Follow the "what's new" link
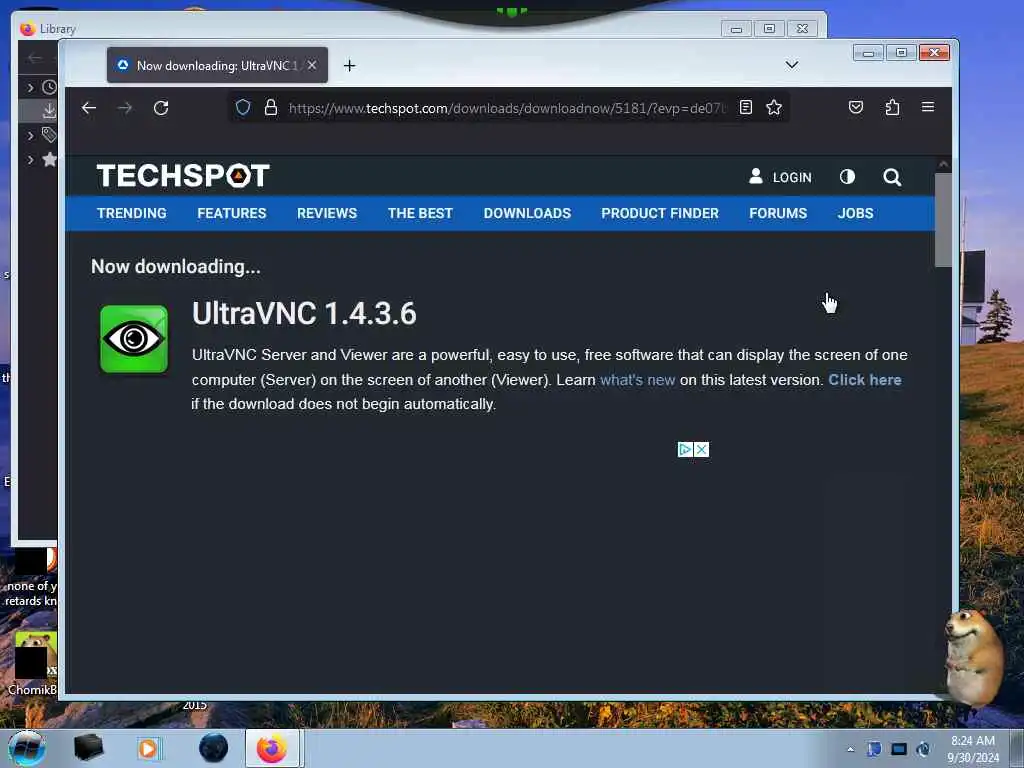 pyautogui.click(x=637, y=380)
